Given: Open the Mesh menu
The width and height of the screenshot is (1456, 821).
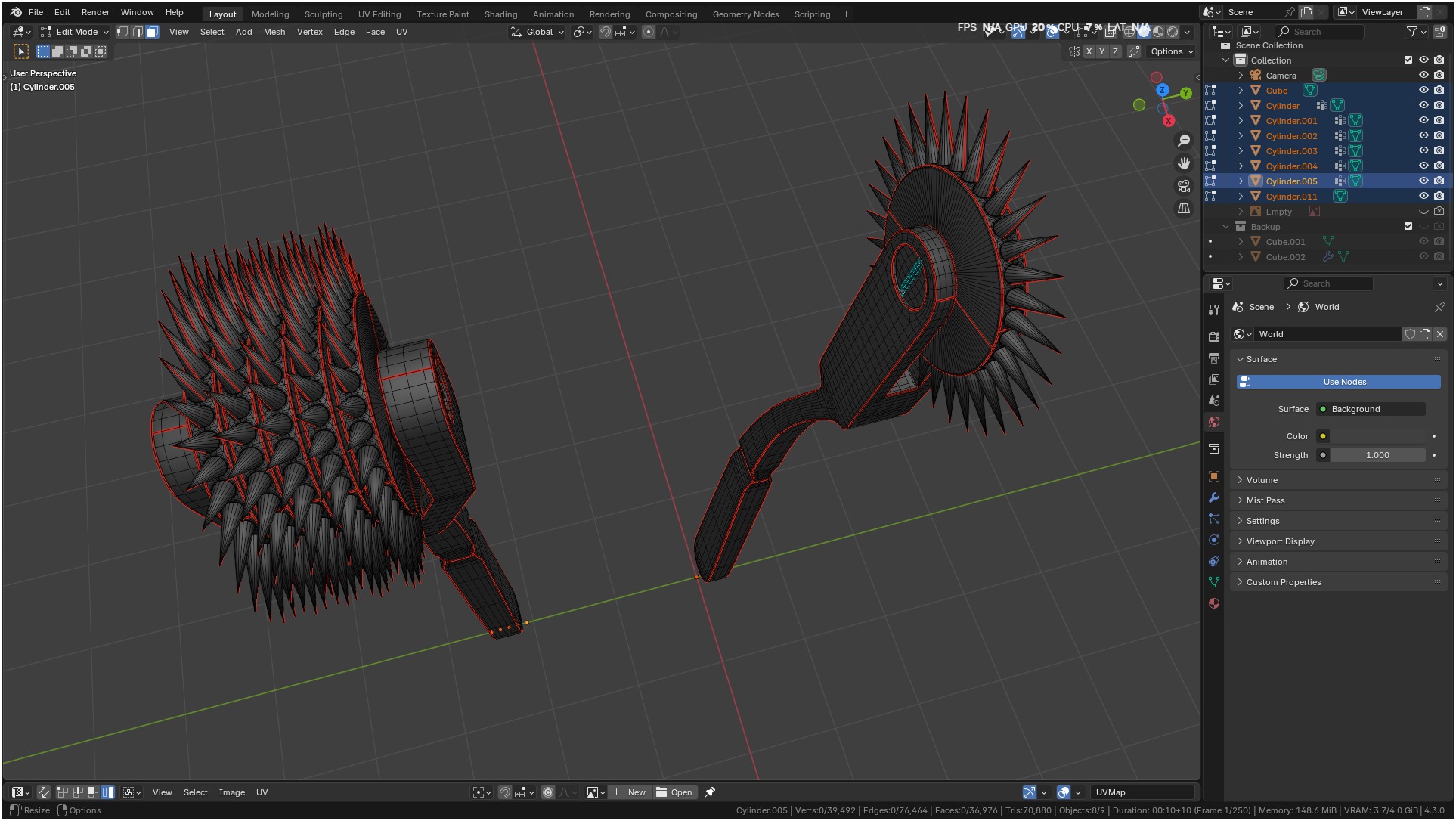Looking at the screenshot, I should tap(274, 32).
